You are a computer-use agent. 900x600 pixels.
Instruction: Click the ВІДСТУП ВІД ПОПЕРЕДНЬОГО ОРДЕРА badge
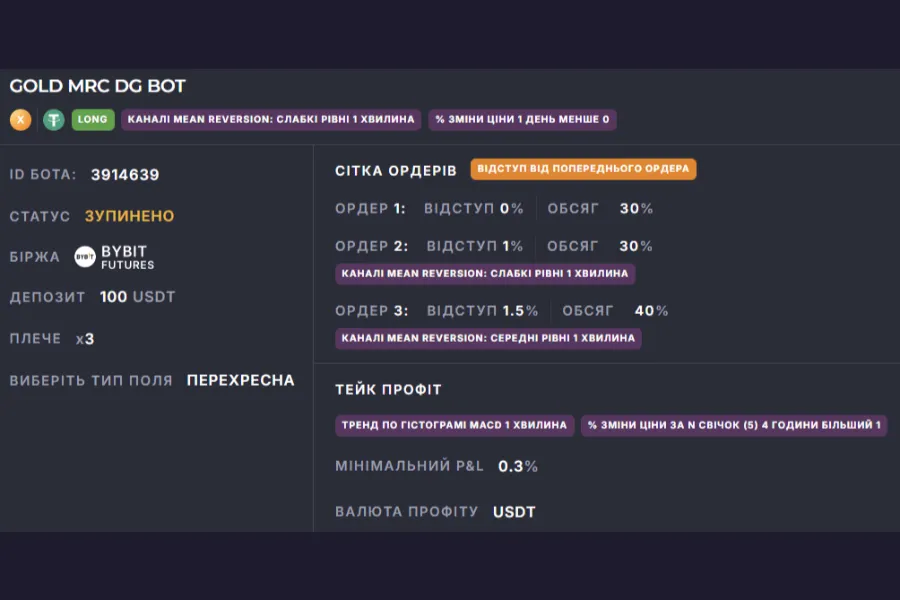(x=585, y=169)
